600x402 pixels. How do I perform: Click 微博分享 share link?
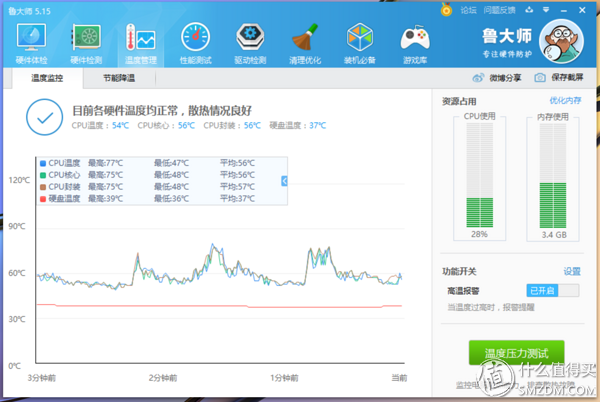(x=505, y=78)
